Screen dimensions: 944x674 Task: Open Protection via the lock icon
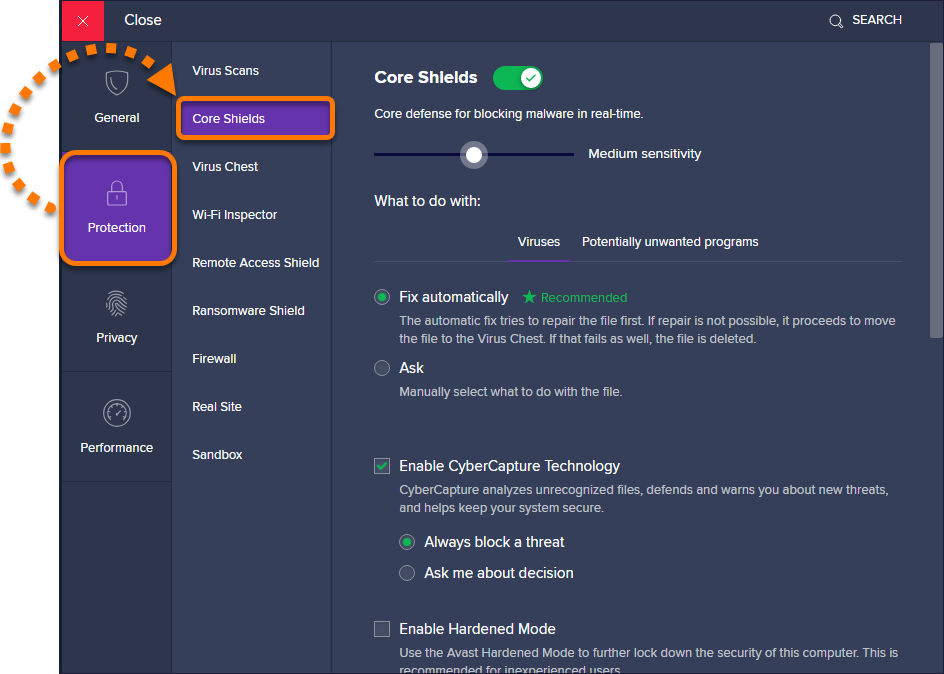click(x=116, y=192)
